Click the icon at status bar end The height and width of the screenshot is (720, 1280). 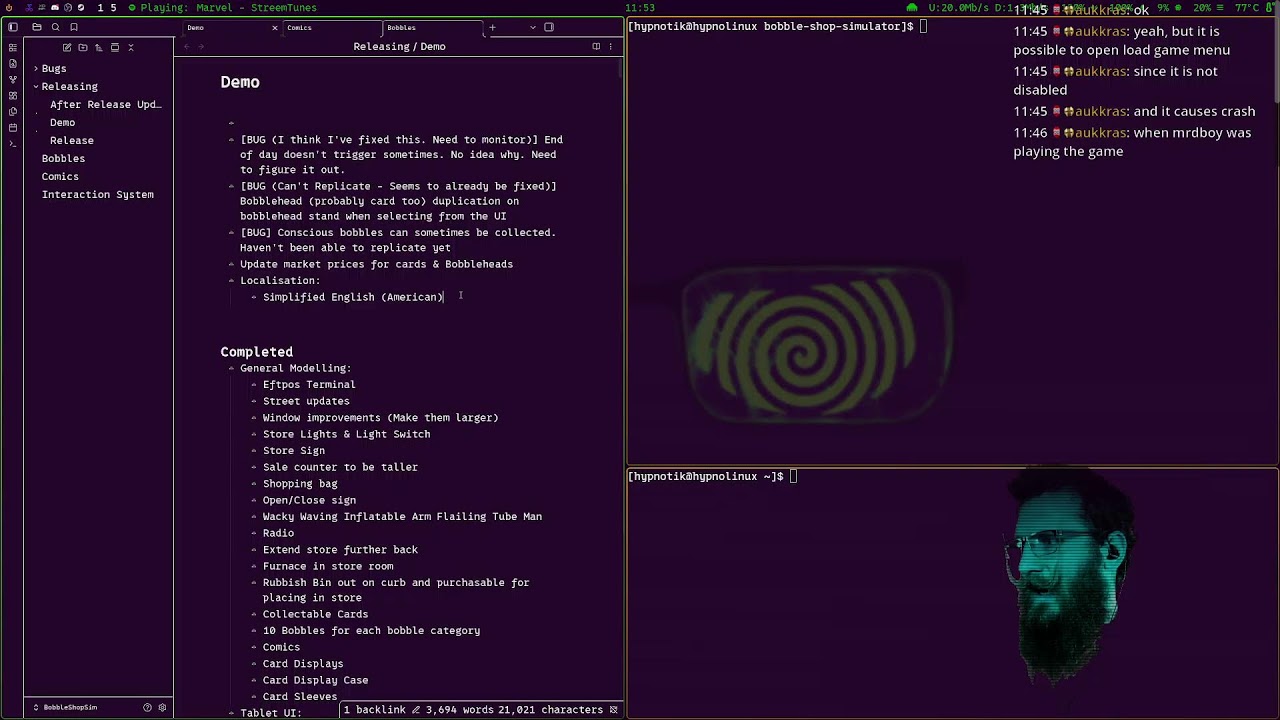[613, 709]
